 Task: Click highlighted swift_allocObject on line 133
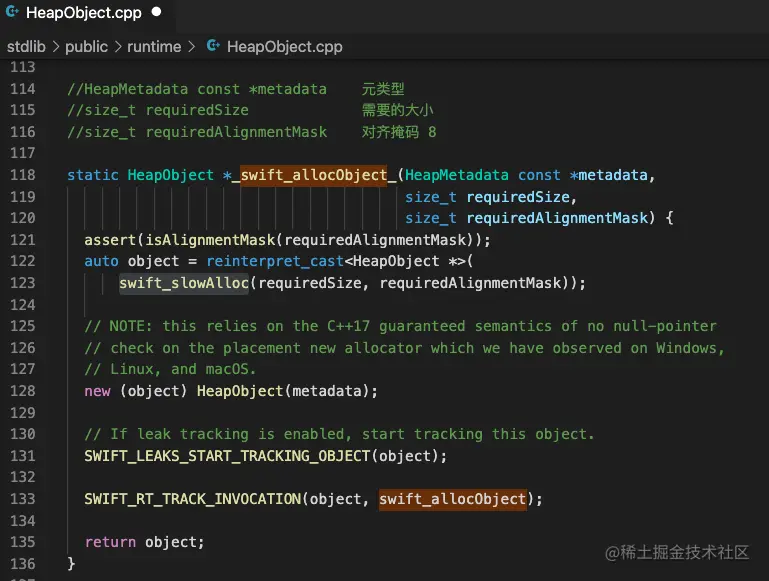453,499
